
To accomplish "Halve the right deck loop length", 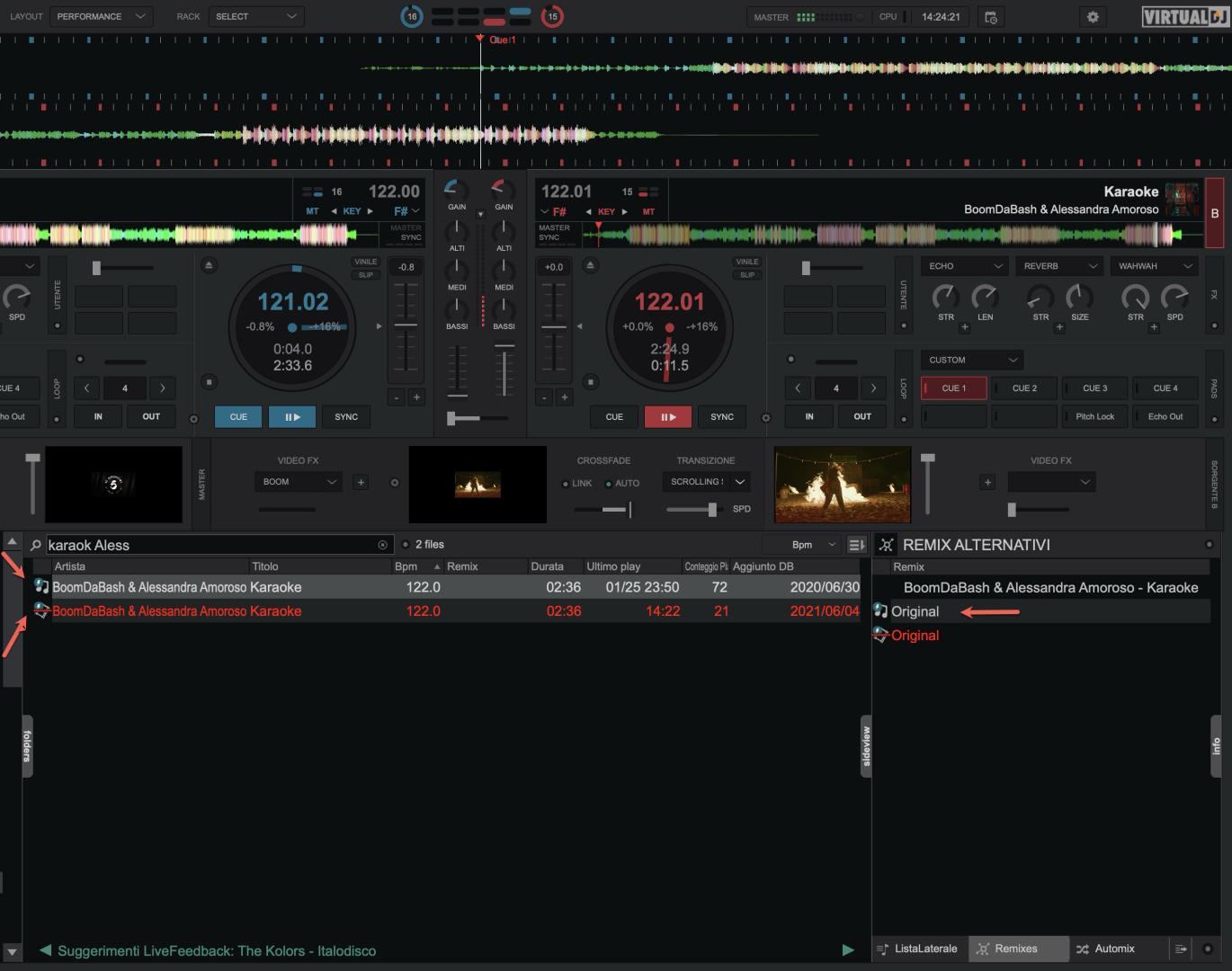I will [x=798, y=388].
